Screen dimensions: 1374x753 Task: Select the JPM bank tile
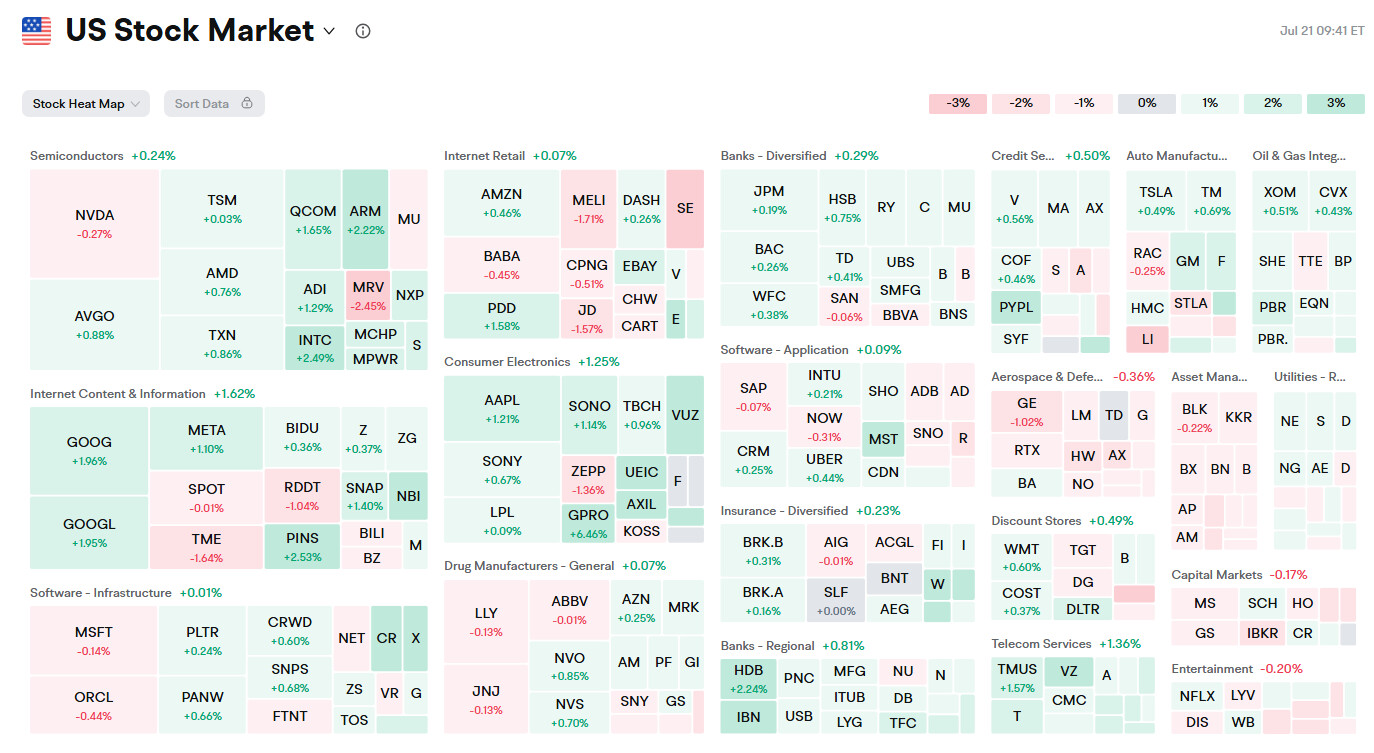[x=769, y=198]
